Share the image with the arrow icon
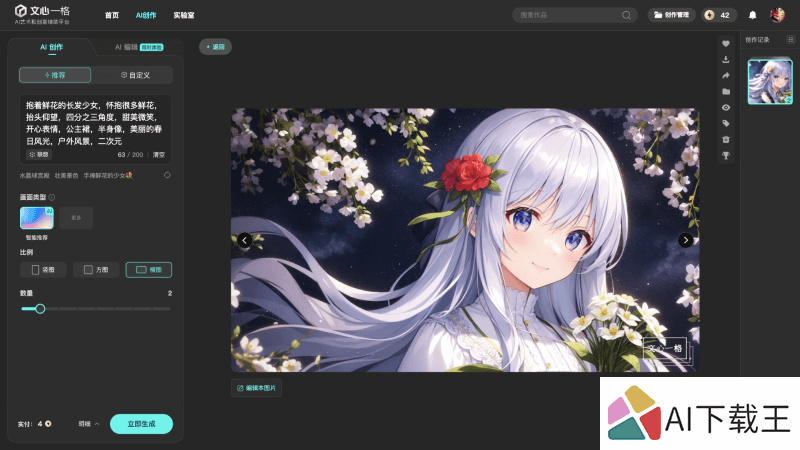 click(726, 76)
